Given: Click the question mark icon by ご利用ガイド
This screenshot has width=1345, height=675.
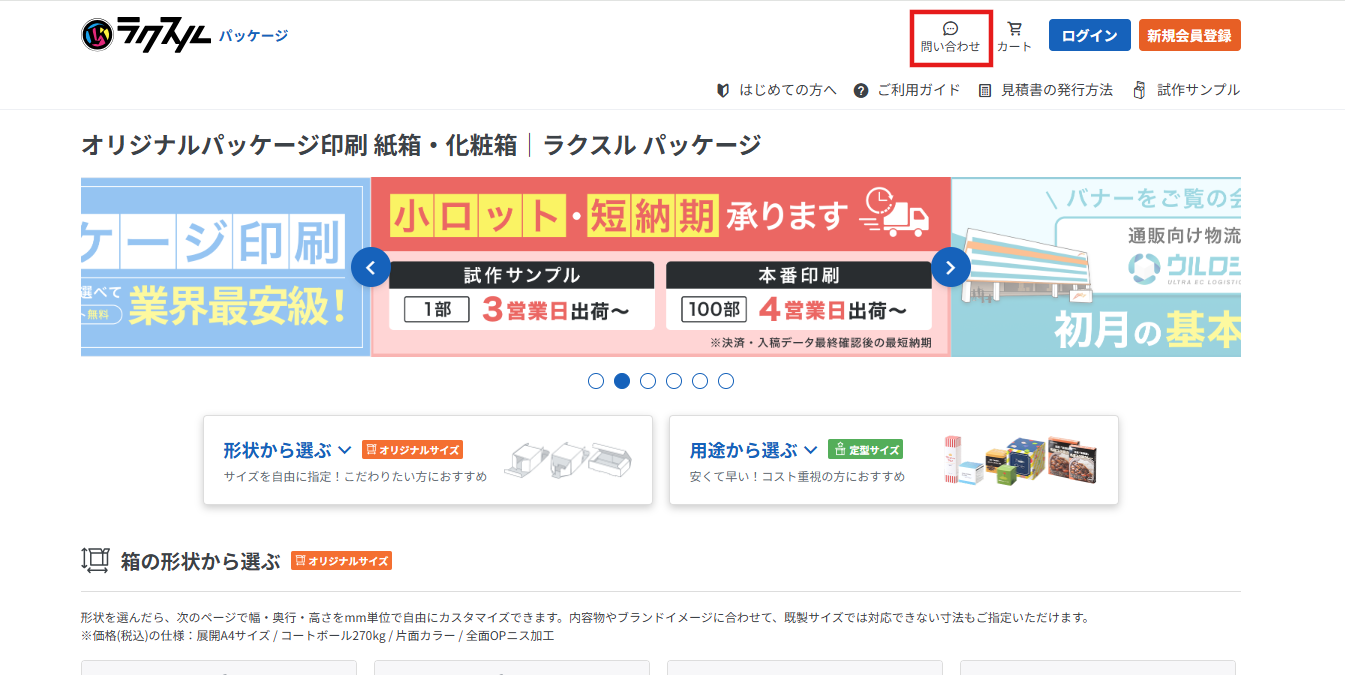Looking at the screenshot, I should 861,90.
